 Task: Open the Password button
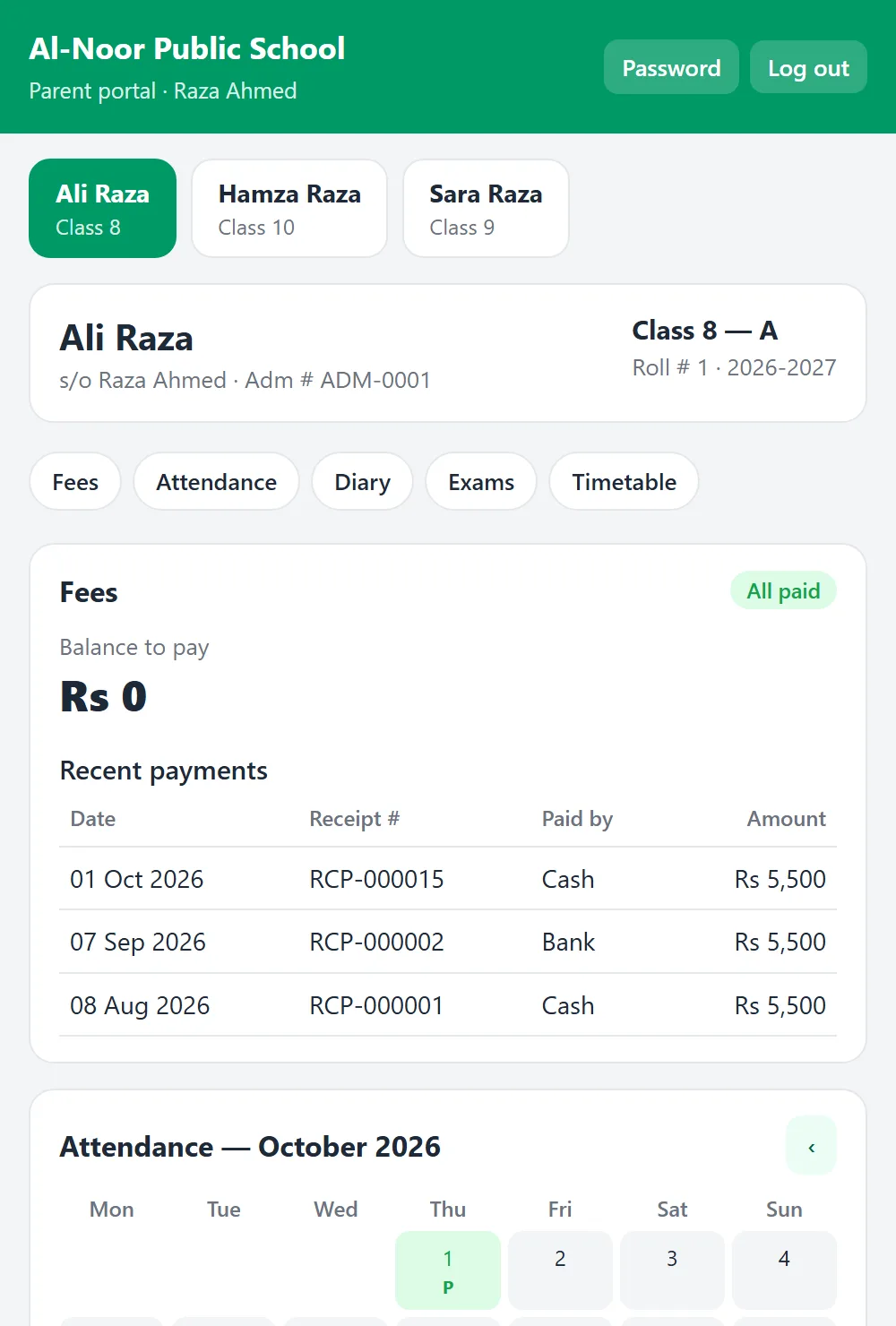click(x=671, y=67)
